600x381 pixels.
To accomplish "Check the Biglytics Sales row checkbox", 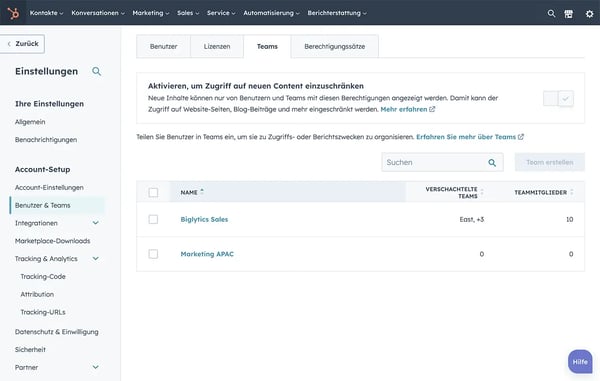I will click(x=153, y=219).
